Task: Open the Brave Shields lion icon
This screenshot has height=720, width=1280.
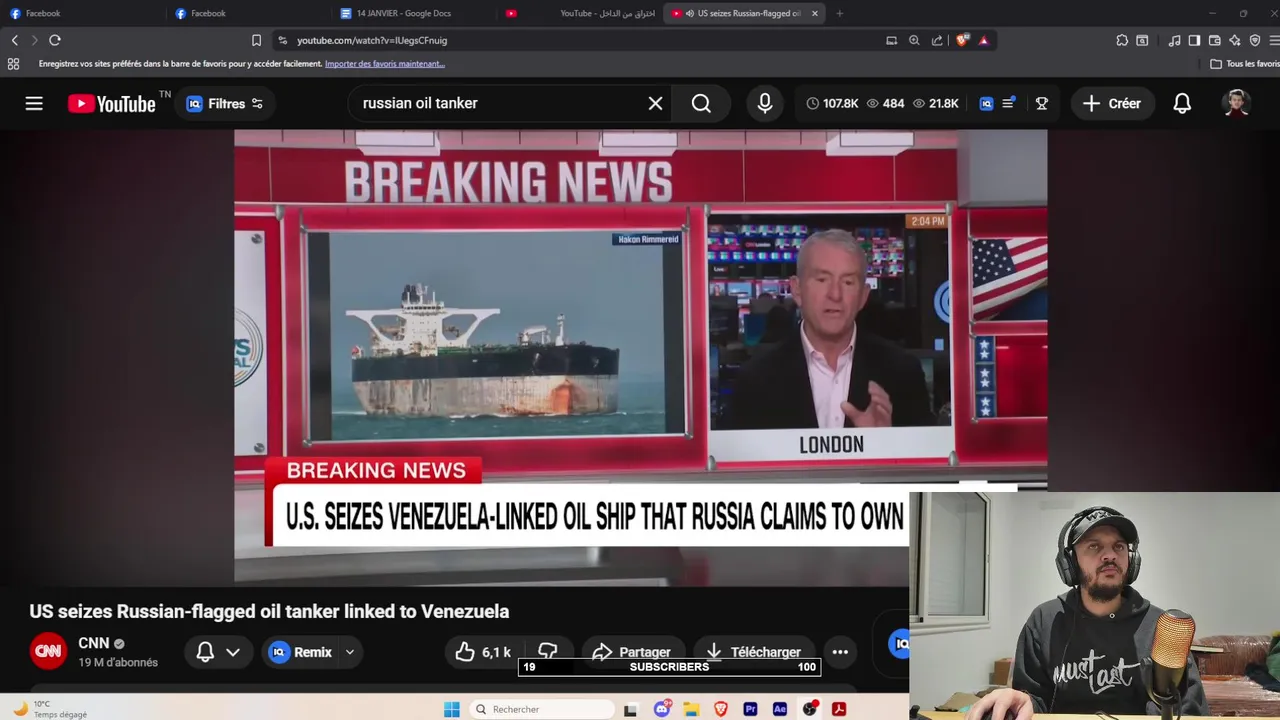Action: tap(962, 40)
